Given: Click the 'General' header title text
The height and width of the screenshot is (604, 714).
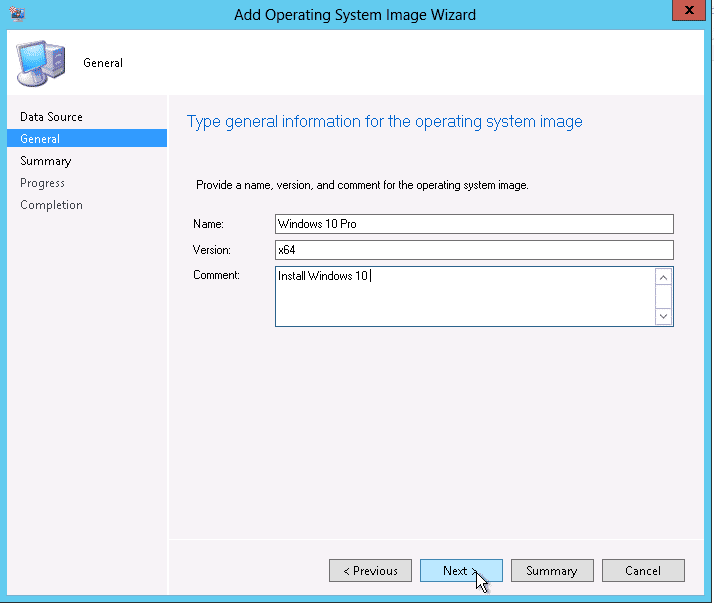Looking at the screenshot, I should coord(103,63).
